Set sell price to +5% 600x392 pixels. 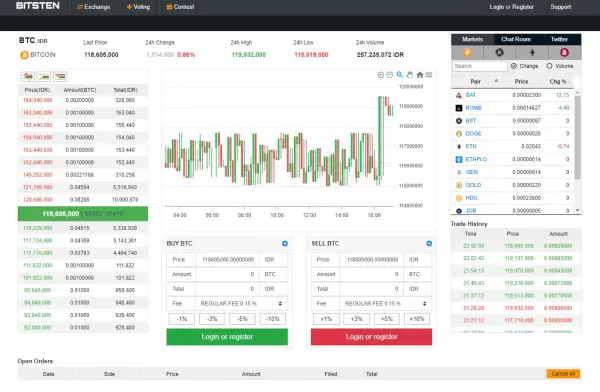[x=386, y=319]
